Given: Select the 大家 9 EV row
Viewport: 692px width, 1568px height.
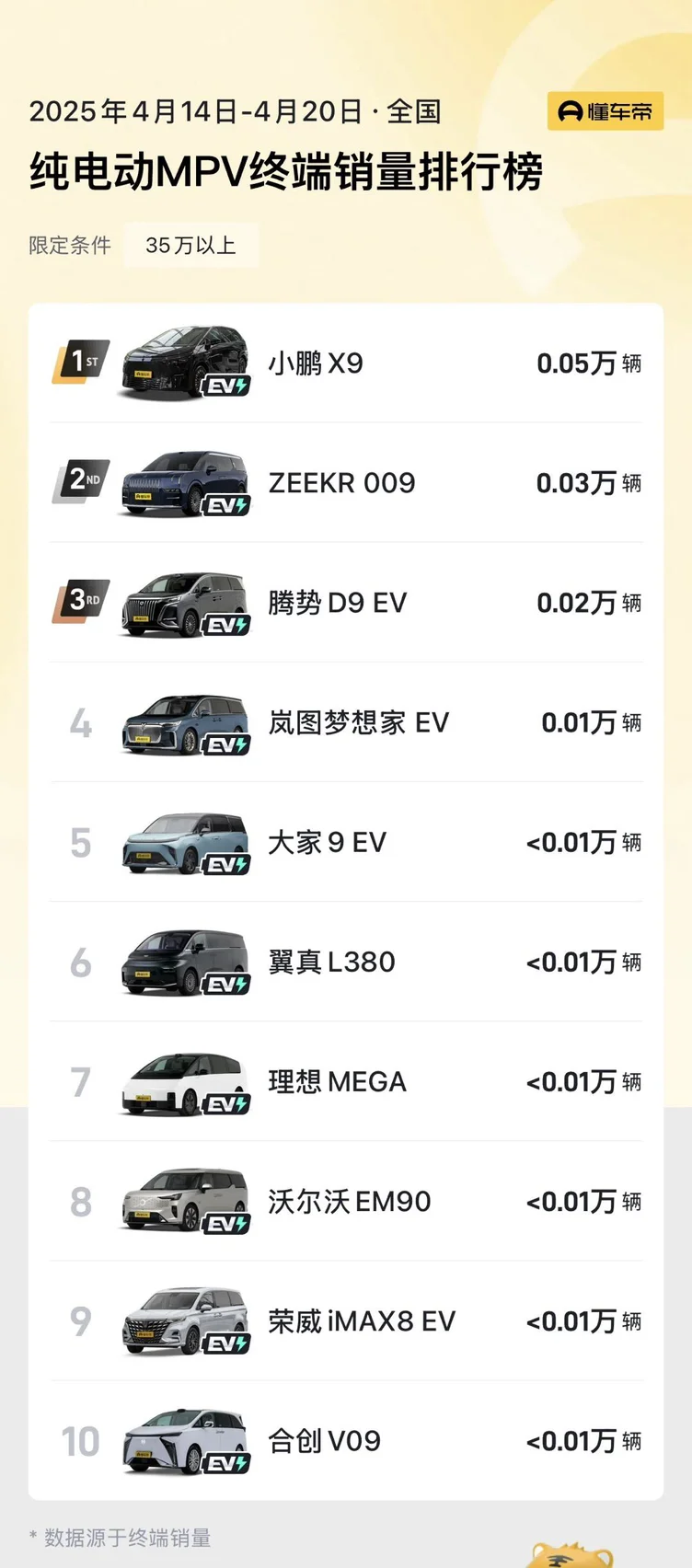Looking at the screenshot, I should pos(347,842).
